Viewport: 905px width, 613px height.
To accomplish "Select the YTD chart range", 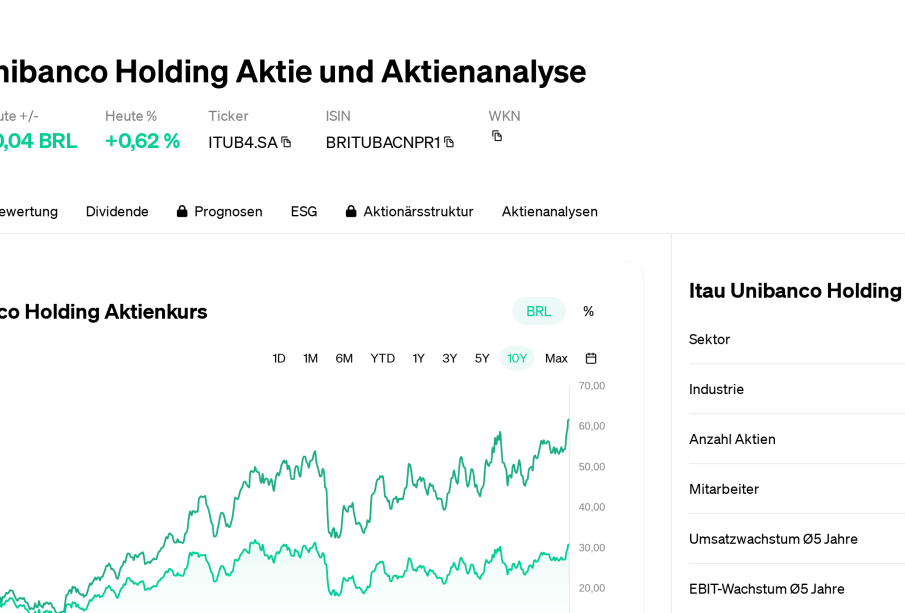I will (x=382, y=358).
